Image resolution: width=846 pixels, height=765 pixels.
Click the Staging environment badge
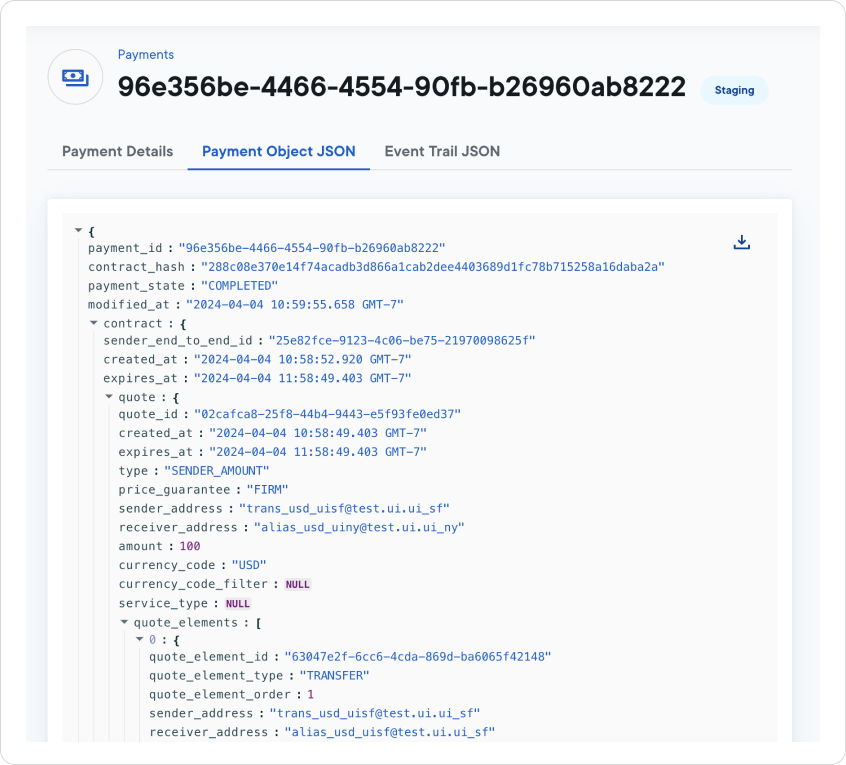pos(734,90)
